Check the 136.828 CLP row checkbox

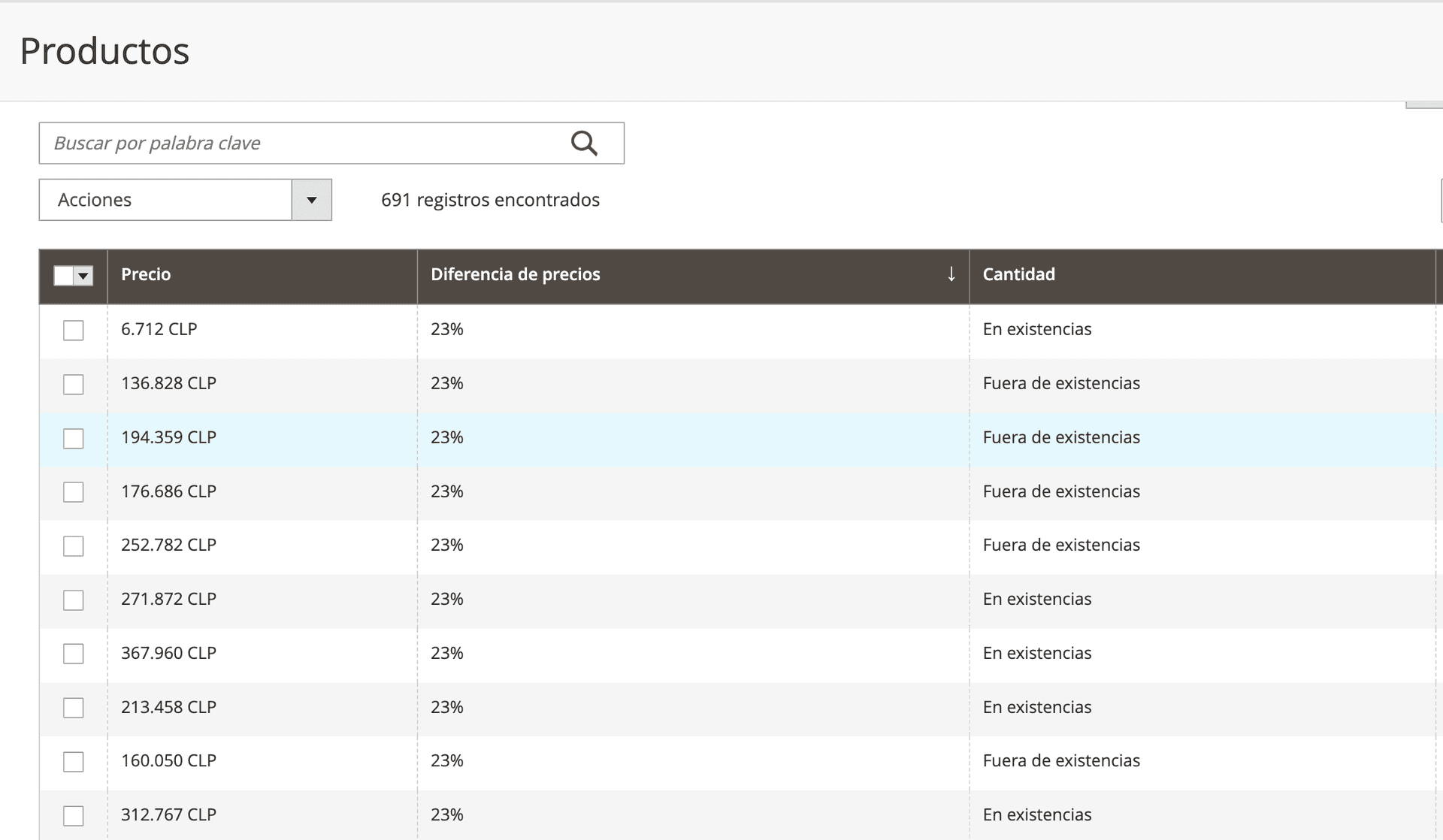click(x=73, y=384)
